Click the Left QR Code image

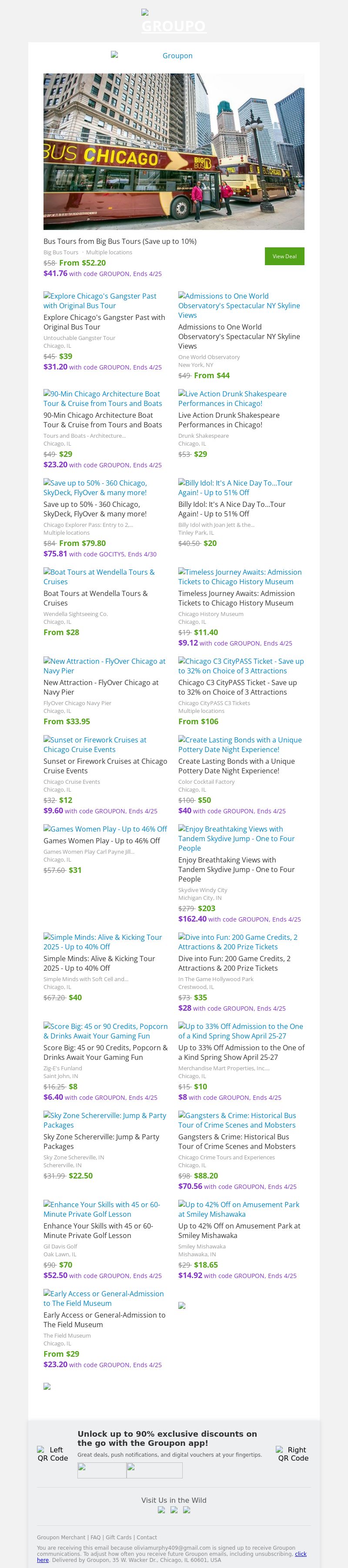click(x=52, y=1454)
